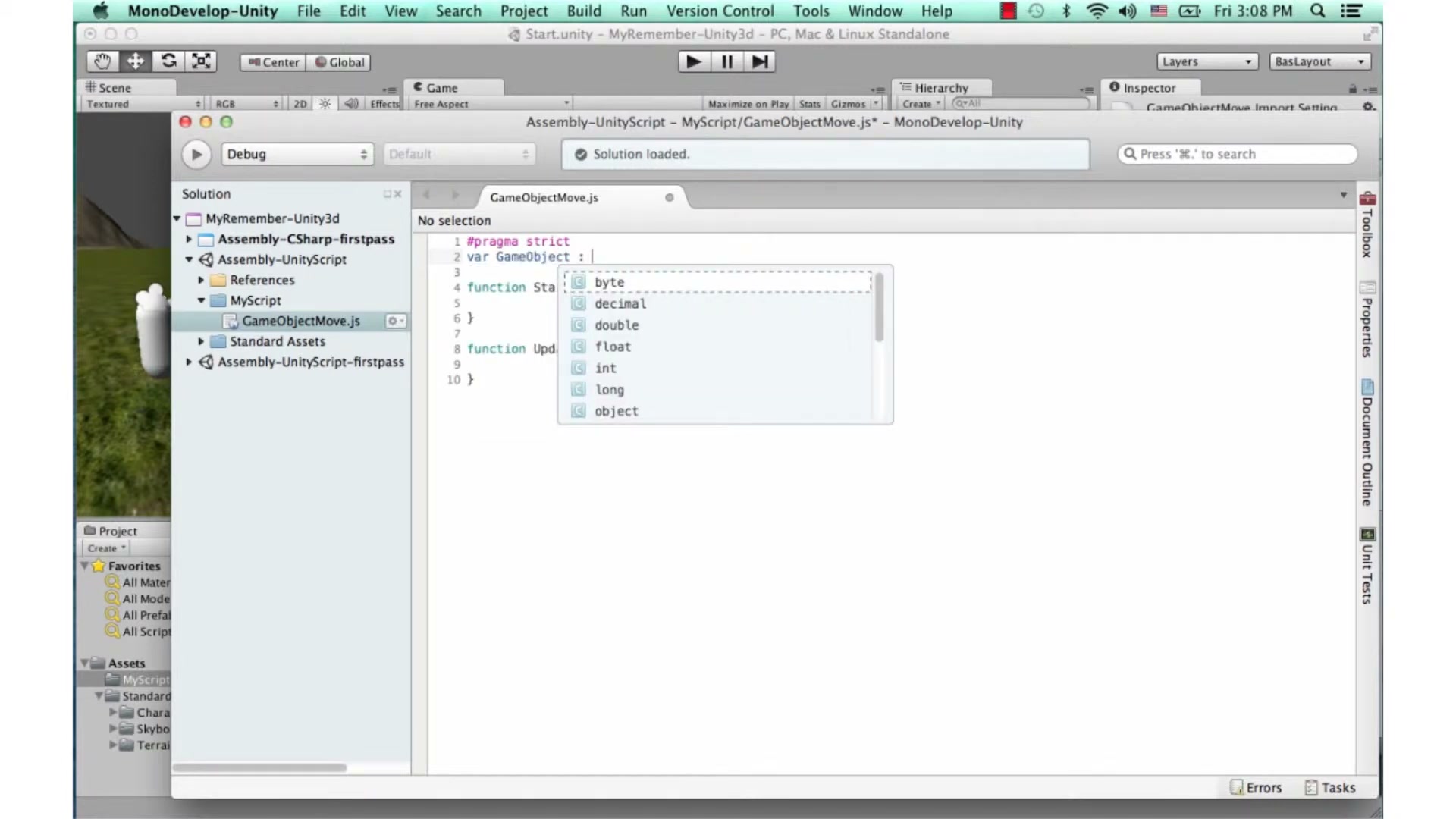Click the MonoDevelop search field
Screen dimensions: 1456x819
coord(1237,154)
